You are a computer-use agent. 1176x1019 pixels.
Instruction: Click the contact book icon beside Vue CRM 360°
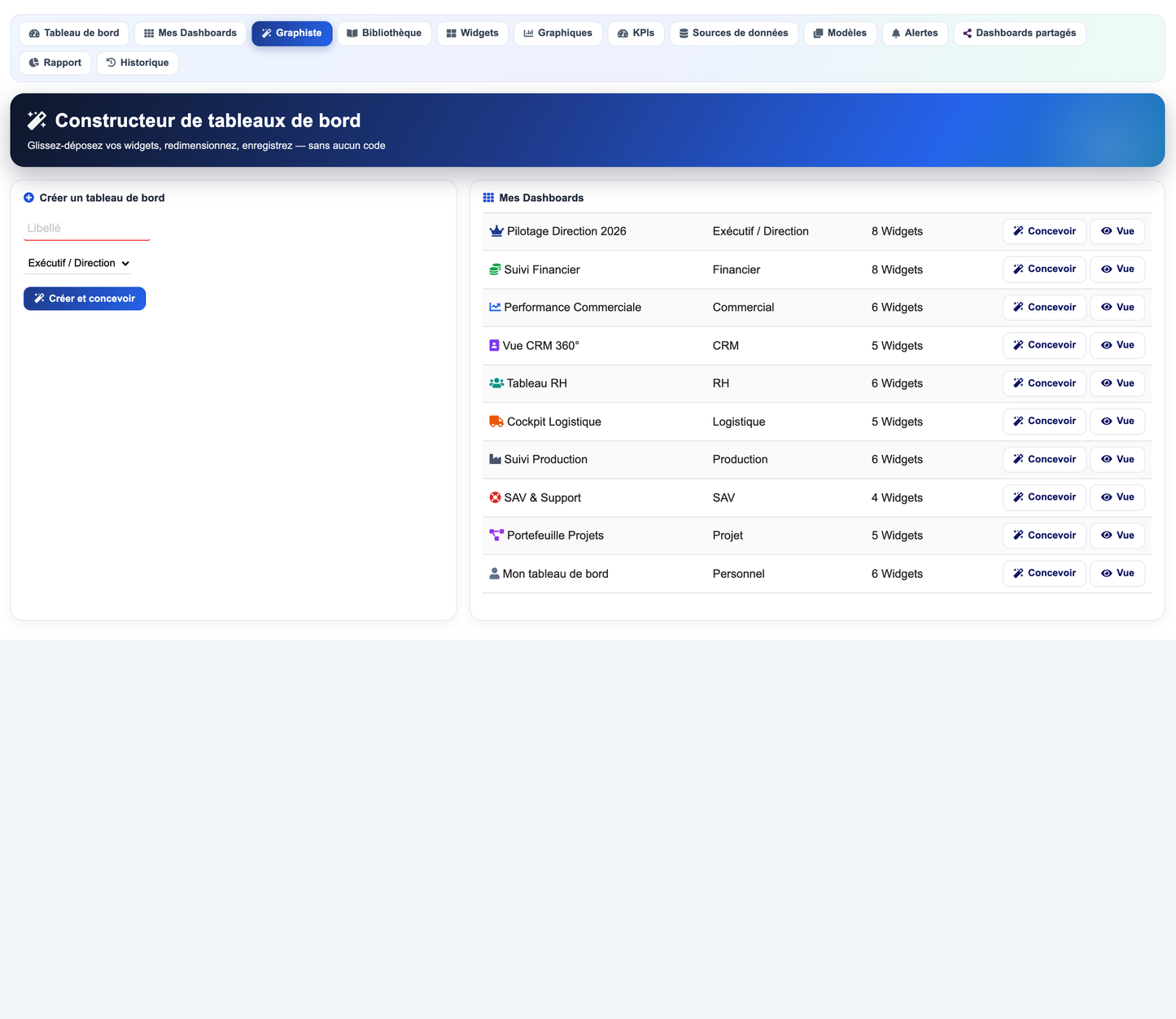(494, 345)
